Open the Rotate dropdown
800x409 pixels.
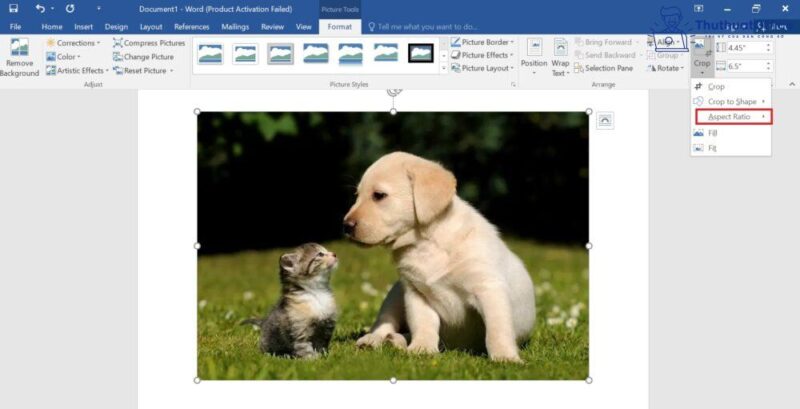(x=664, y=68)
